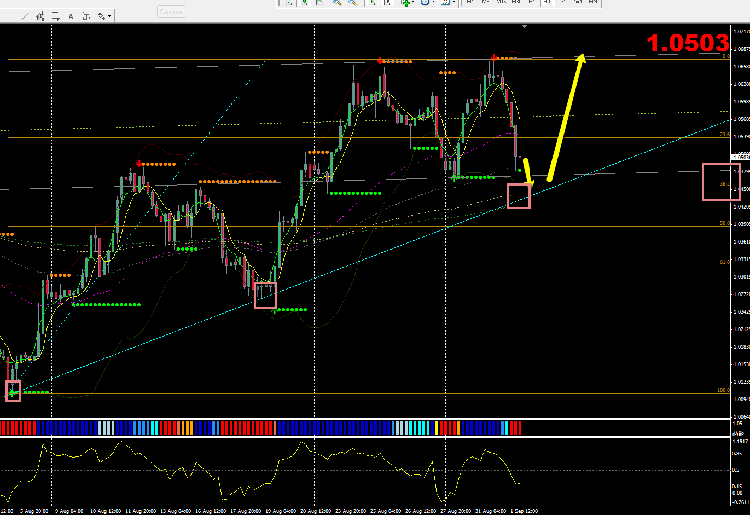750x515 pixels.
Task: Click the zoom out magnifier icon
Action: click(x=353, y=2)
